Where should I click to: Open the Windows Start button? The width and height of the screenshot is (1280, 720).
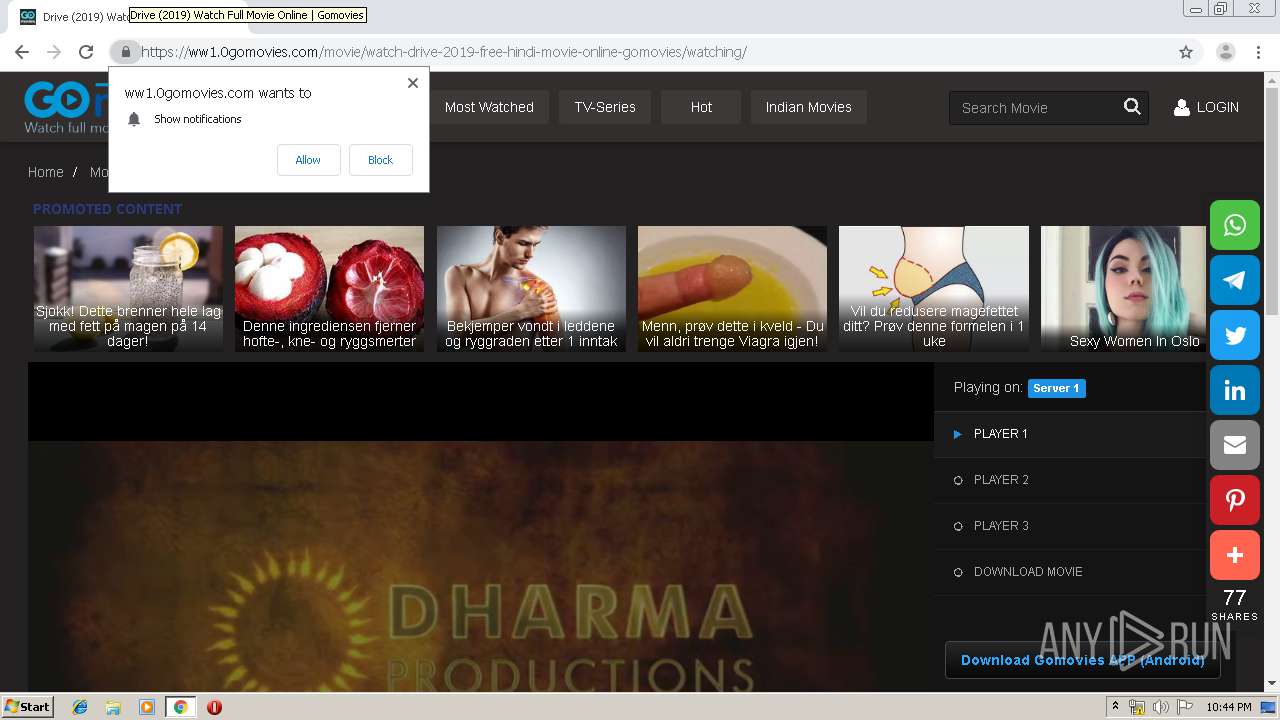[x=28, y=707]
